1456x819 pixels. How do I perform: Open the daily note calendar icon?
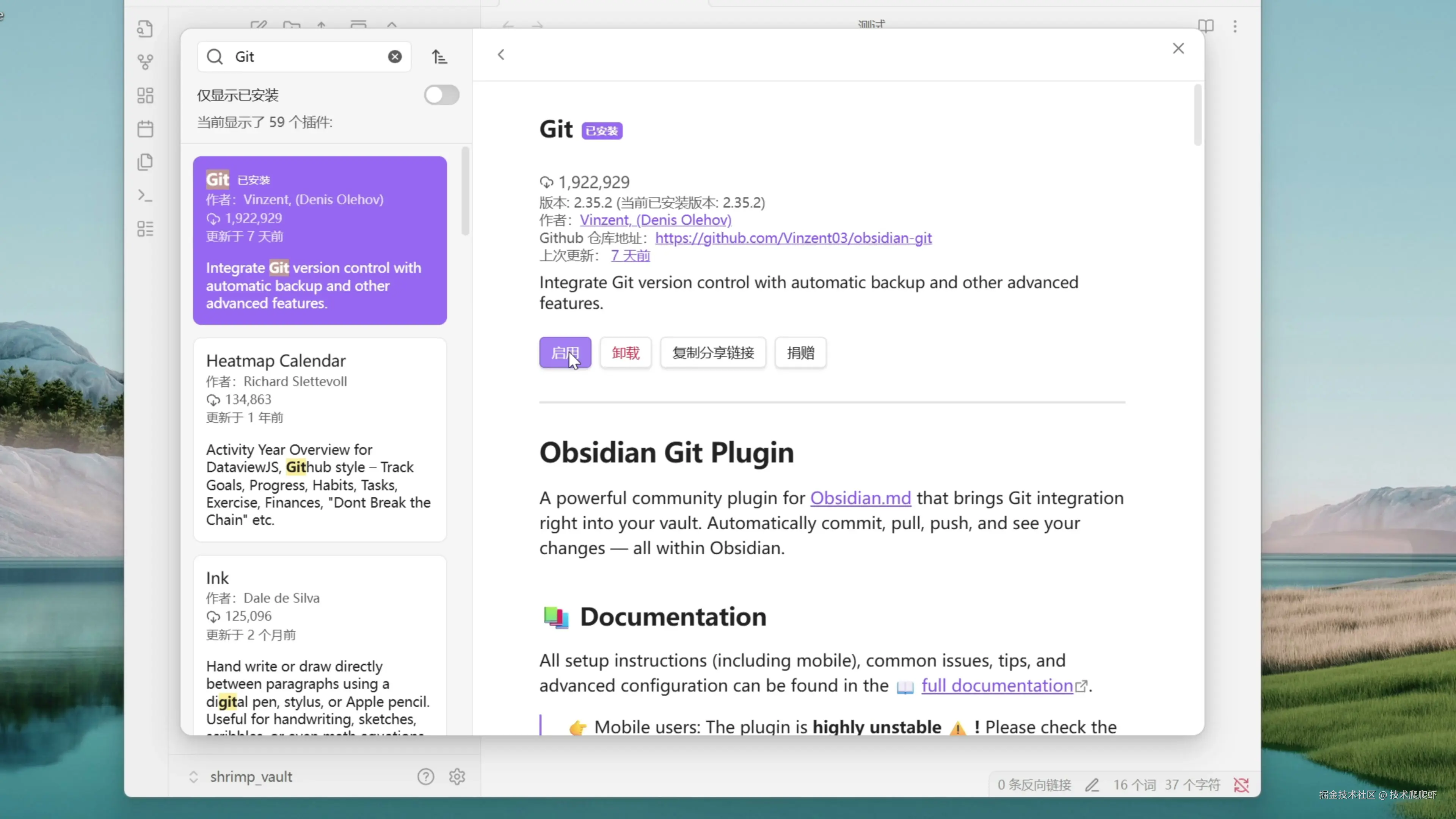(145, 129)
